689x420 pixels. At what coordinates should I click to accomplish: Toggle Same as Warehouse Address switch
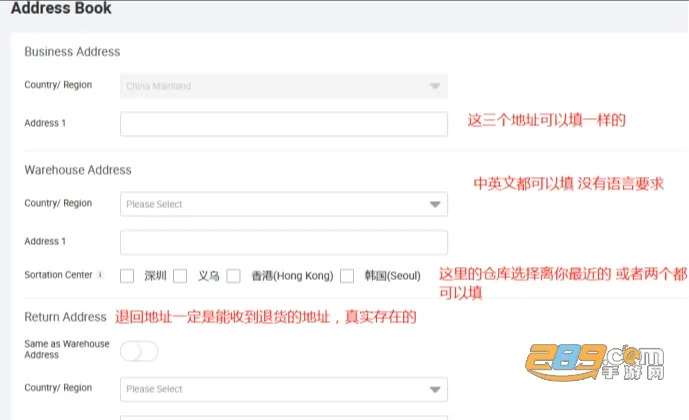(139, 351)
